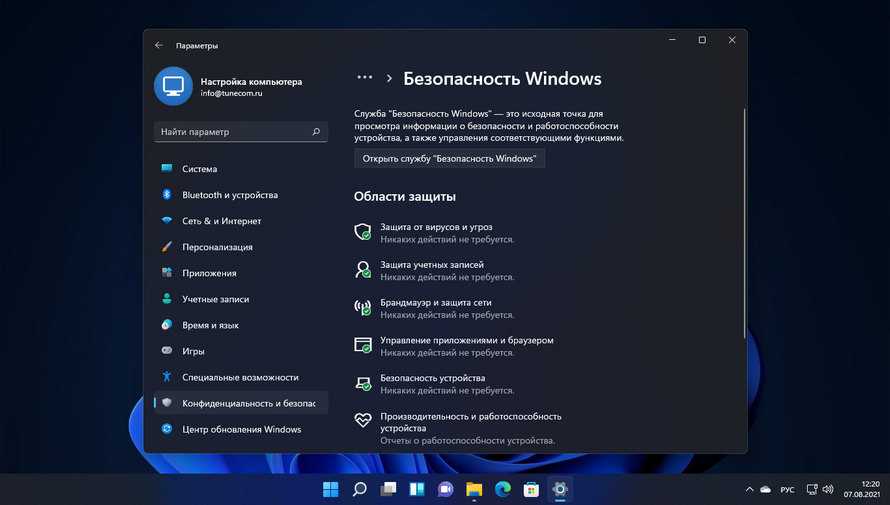Image resolution: width=890 pixels, height=505 pixels.
Task: Click the back arrow in Параметры window
Action: (x=159, y=45)
